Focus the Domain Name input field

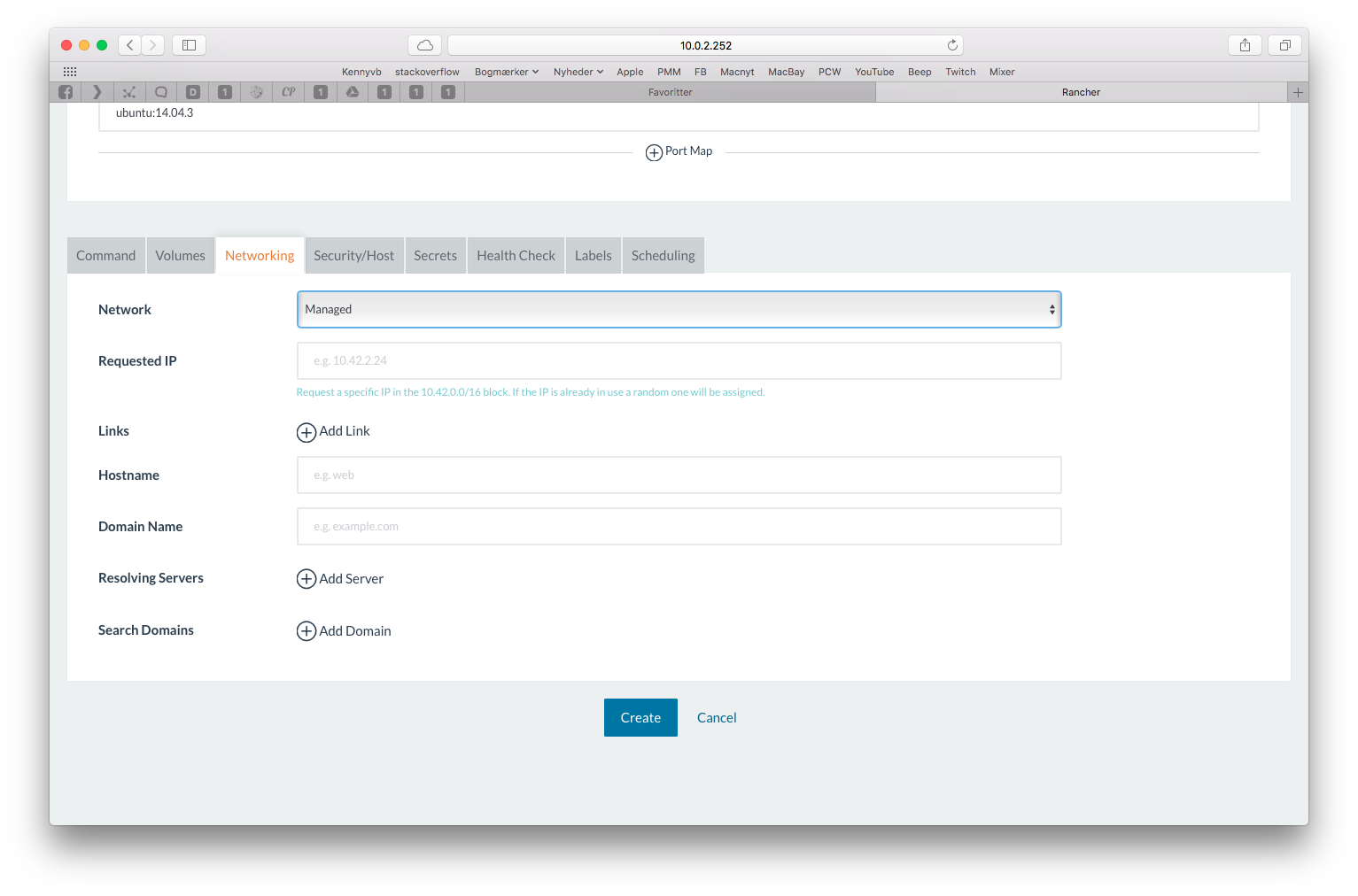(679, 527)
